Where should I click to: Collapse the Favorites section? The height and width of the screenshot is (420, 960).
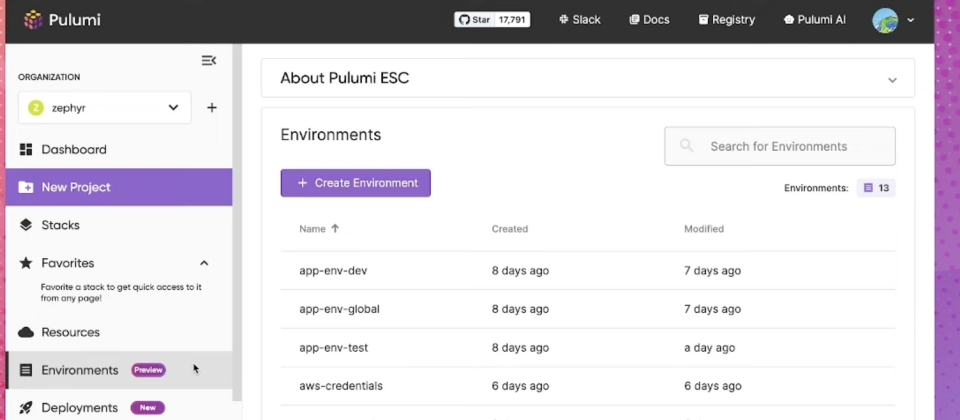pyautogui.click(x=204, y=263)
